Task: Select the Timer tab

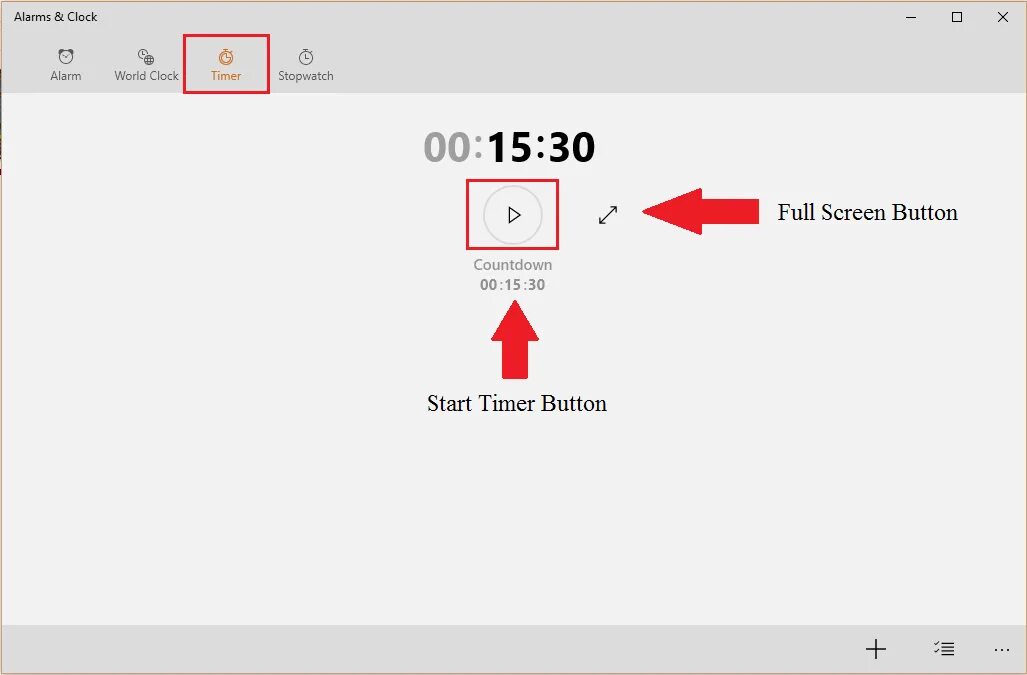Action: (x=226, y=64)
